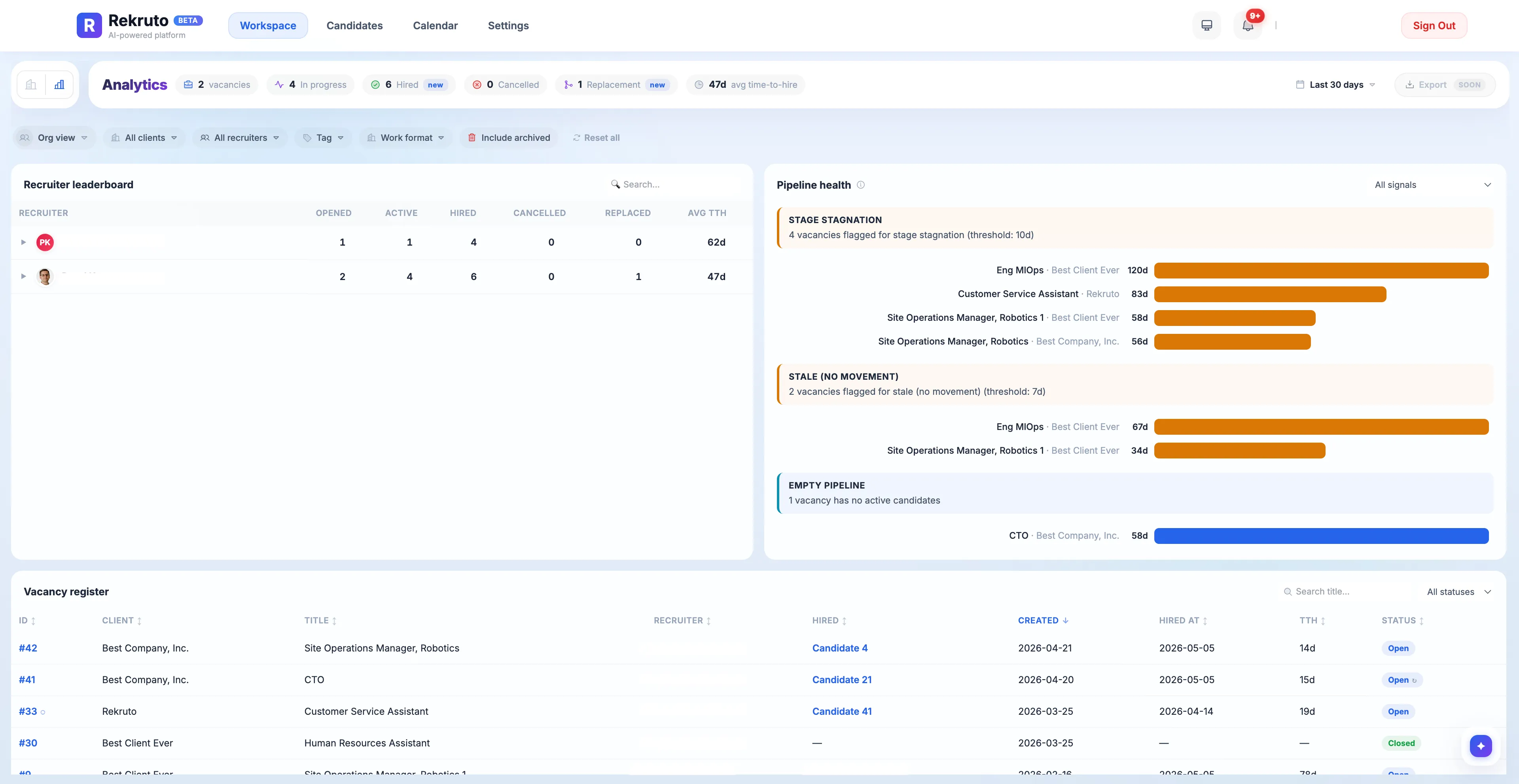Click the Rekruto R logo icon
Viewport: 1519px width, 784px height.
[x=89, y=25]
